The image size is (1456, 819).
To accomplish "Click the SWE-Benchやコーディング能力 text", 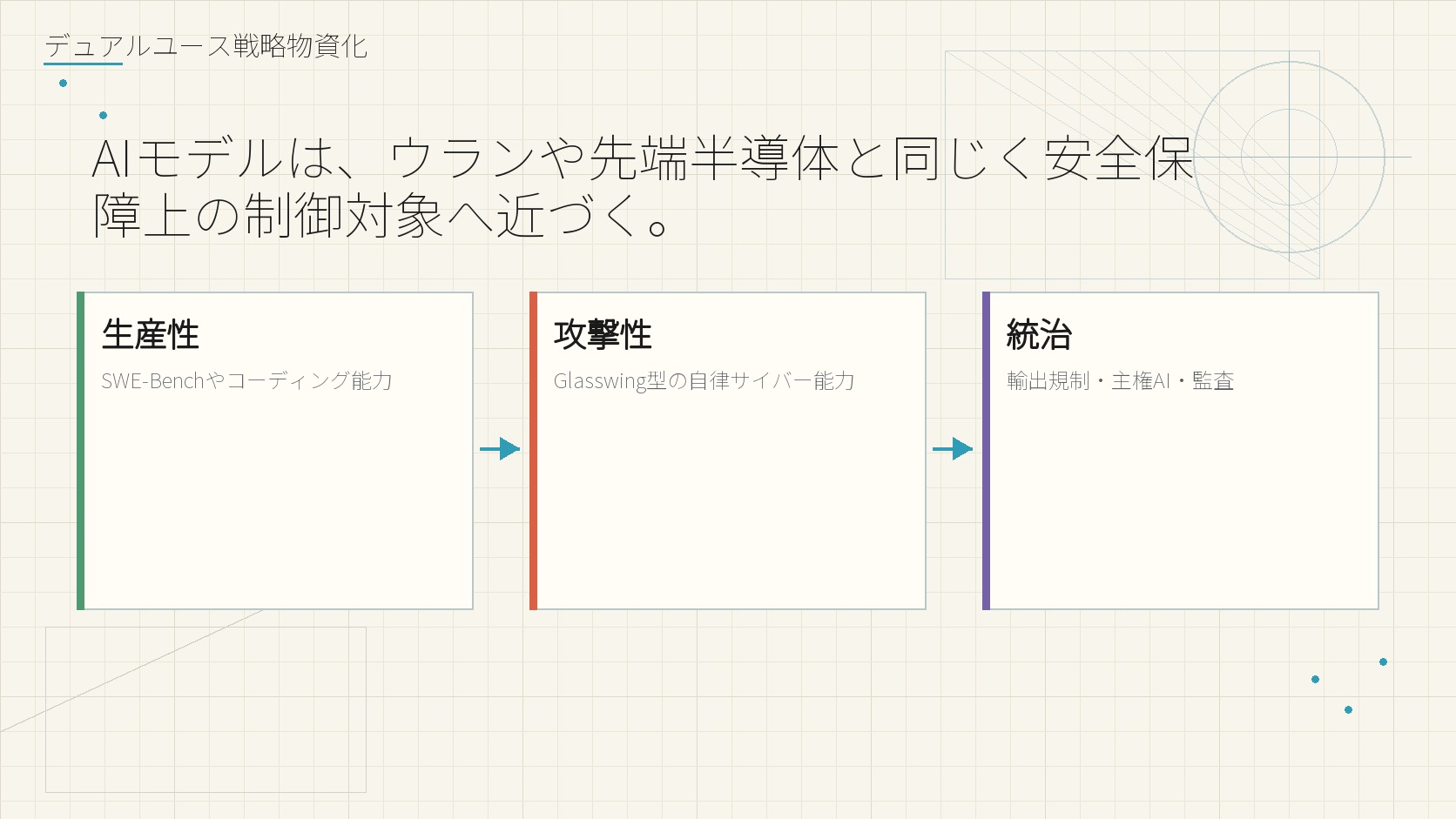I will pyautogui.click(x=246, y=381).
